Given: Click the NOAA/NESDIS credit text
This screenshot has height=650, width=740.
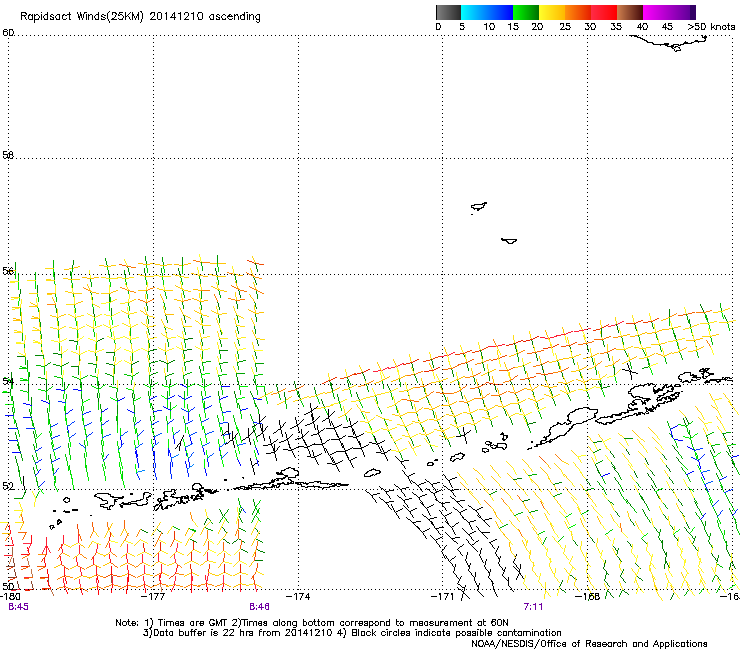Looking at the screenshot, I should pyautogui.click(x=589, y=644).
